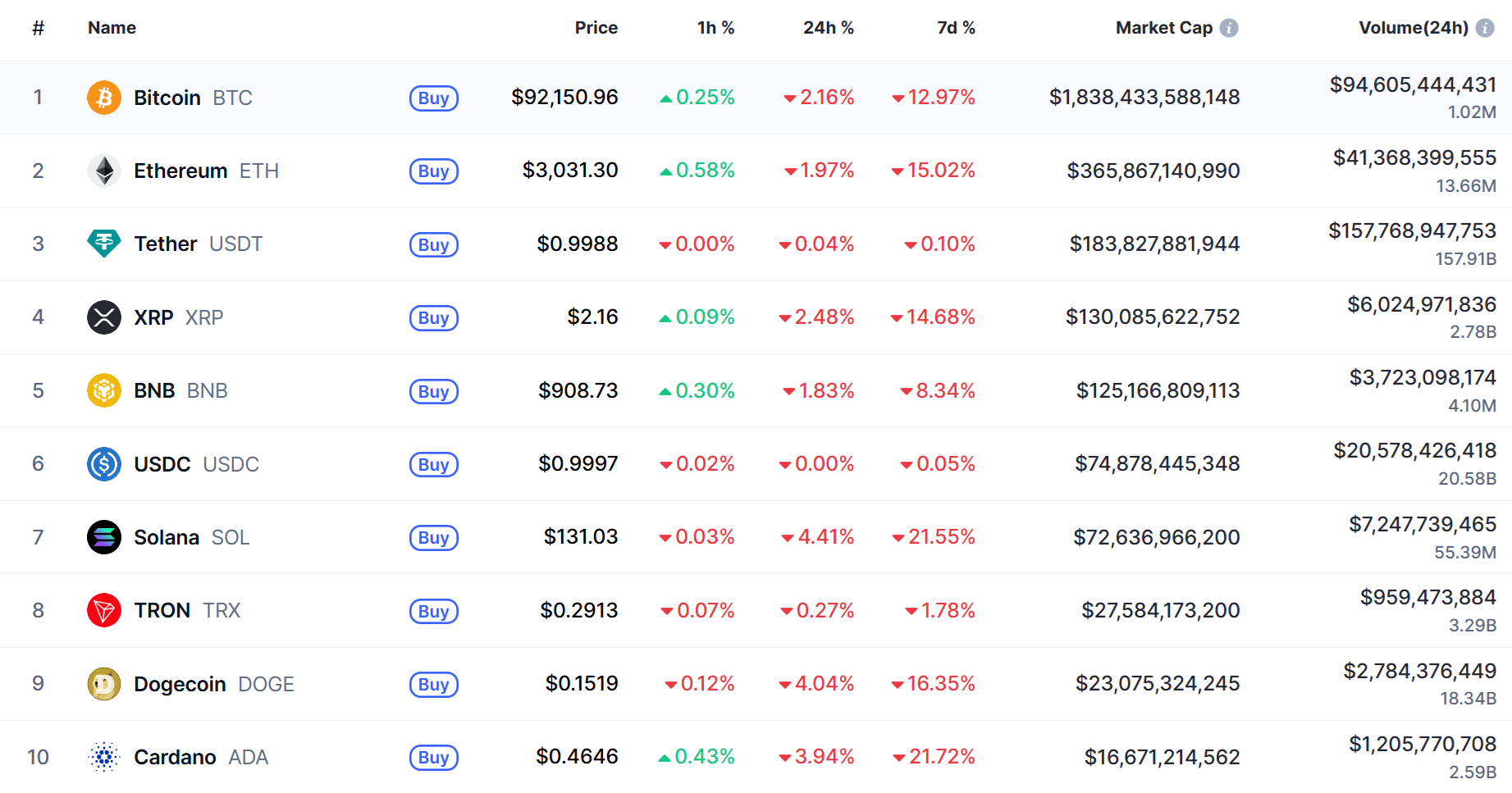The height and width of the screenshot is (793, 1512).
Task: Open the Ethereum name link
Action: tap(180, 171)
